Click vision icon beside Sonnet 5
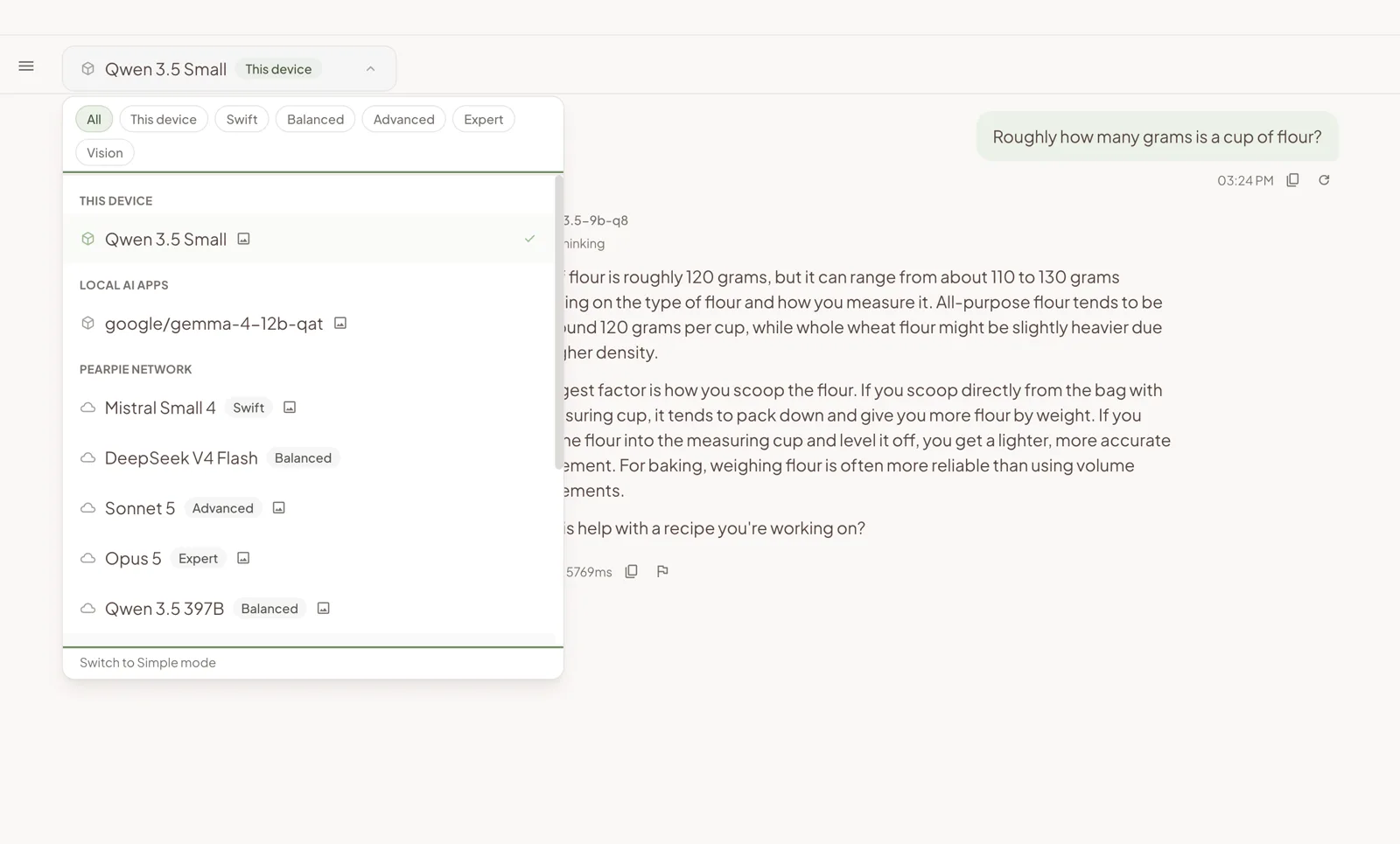Viewport: 1400px width, 844px height. click(279, 508)
